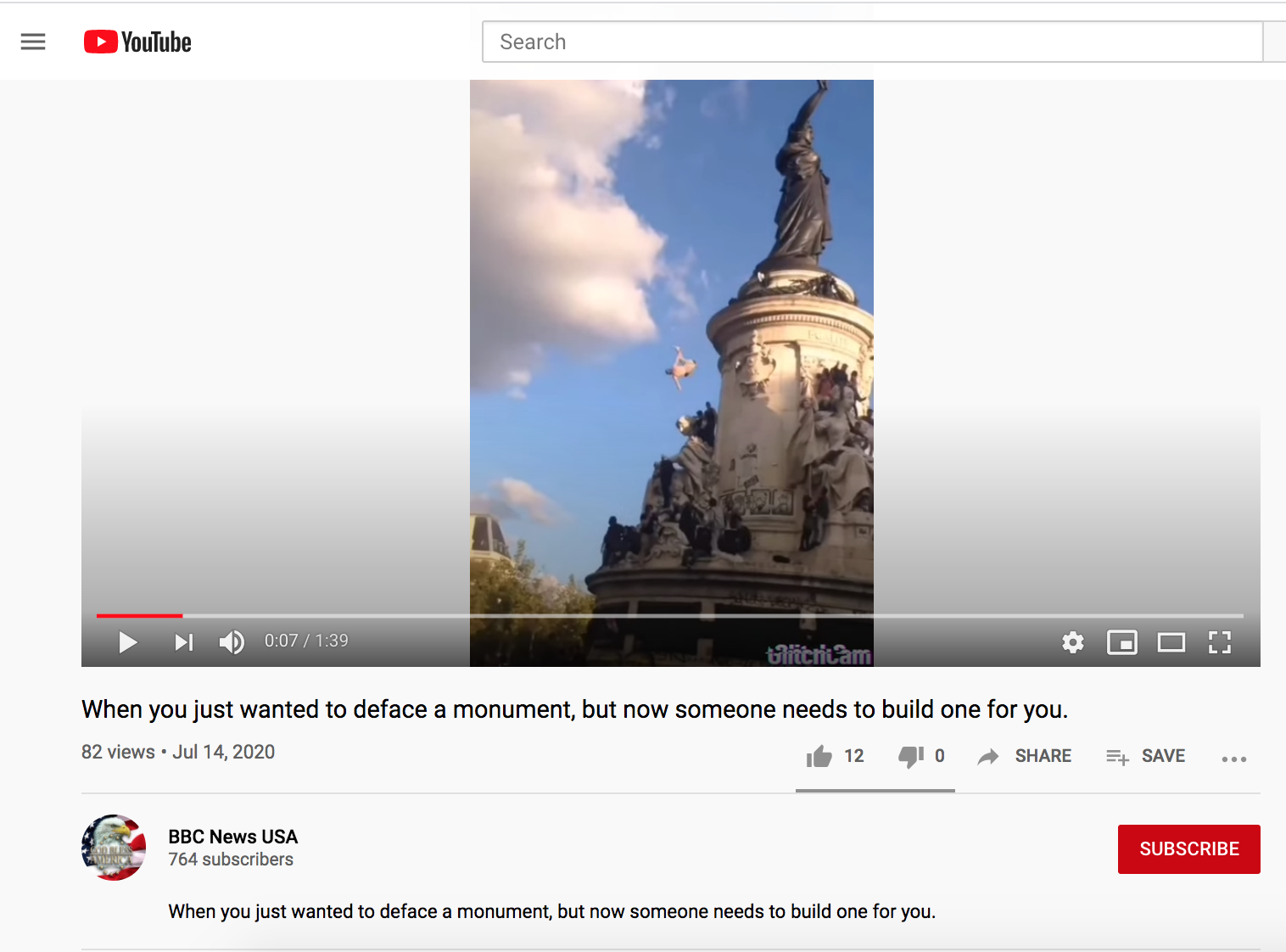Dislike the video with thumbs down
This screenshot has width=1286, height=952.
pos(911,756)
